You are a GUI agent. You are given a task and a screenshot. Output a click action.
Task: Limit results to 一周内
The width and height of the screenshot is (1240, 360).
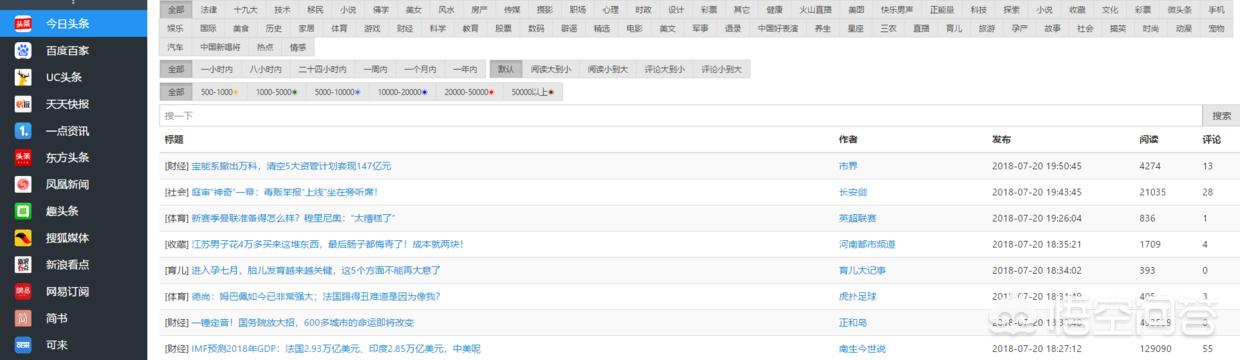coord(375,70)
